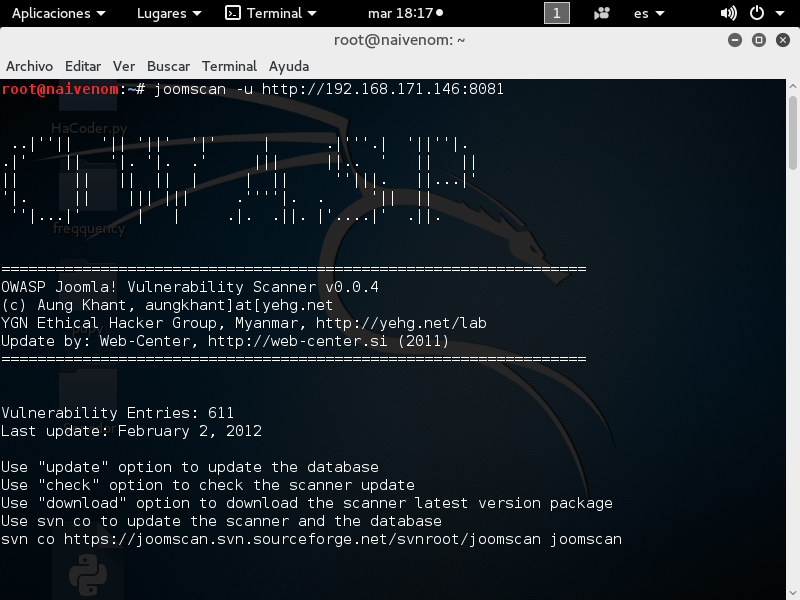The height and width of the screenshot is (600, 800).
Task: Close the terminal window
Action: pyautogui.click(x=783, y=40)
